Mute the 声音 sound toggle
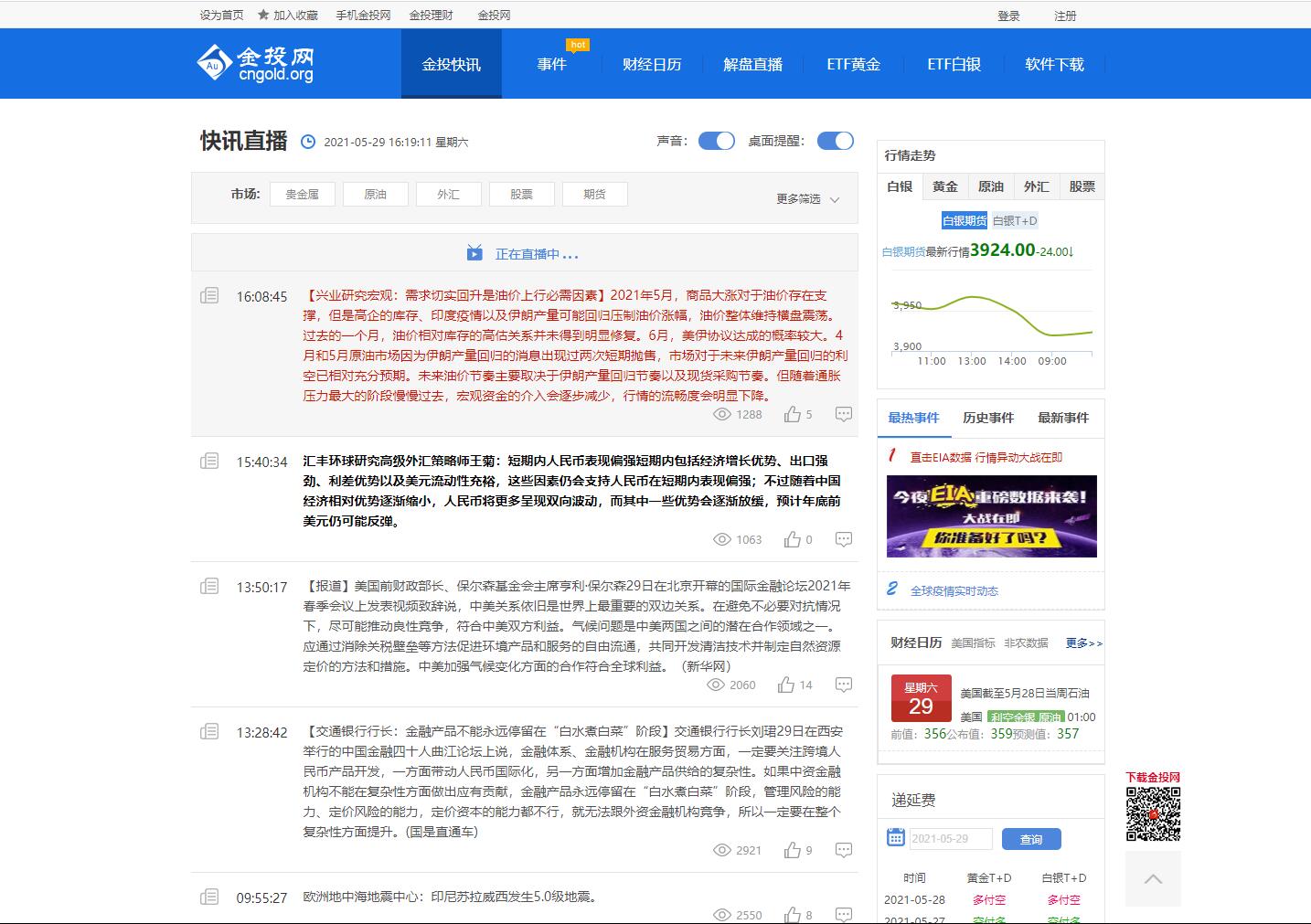The width and height of the screenshot is (1311, 924). [x=716, y=141]
